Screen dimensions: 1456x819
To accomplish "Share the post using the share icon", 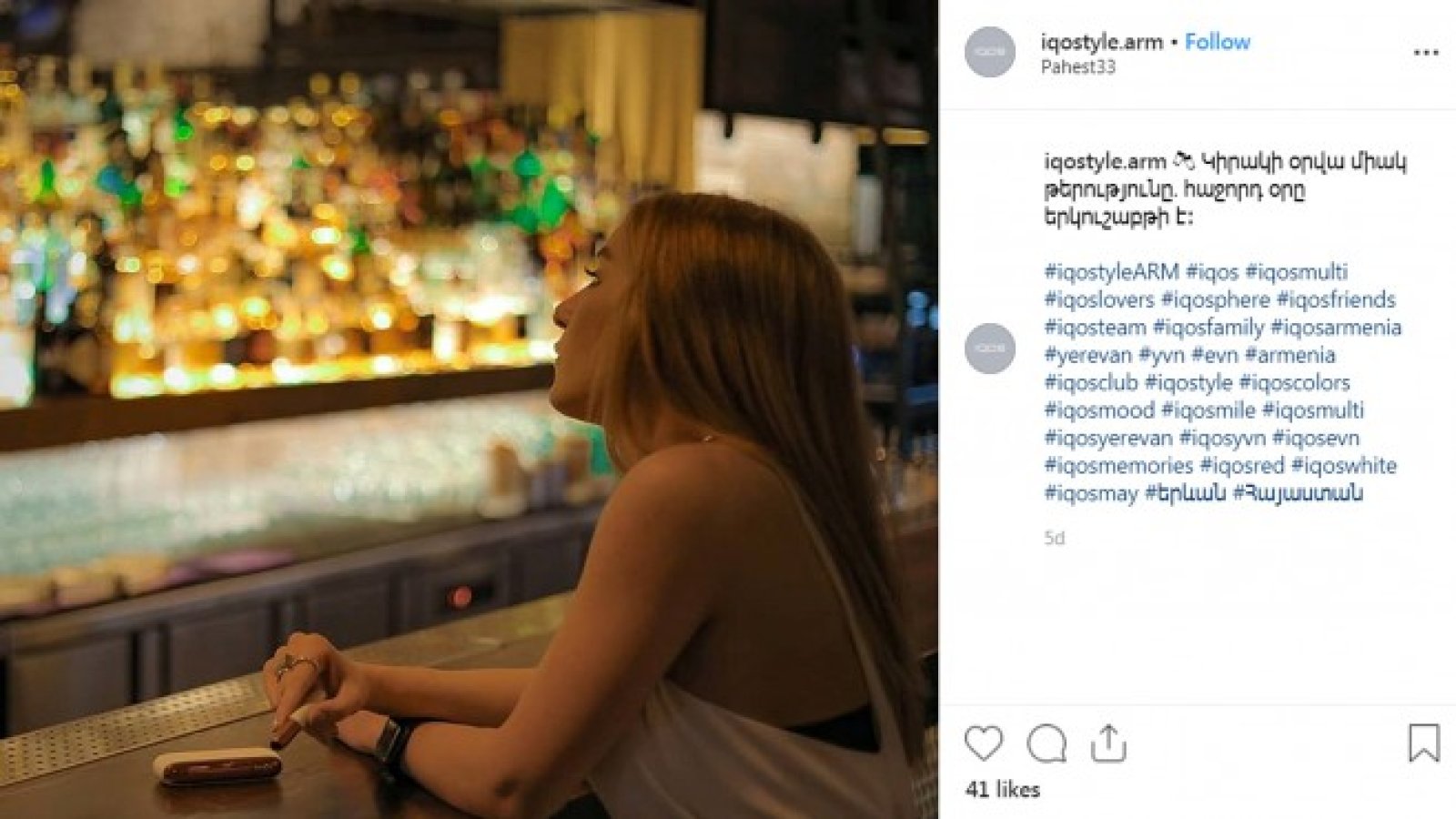I will pyautogui.click(x=1107, y=743).
